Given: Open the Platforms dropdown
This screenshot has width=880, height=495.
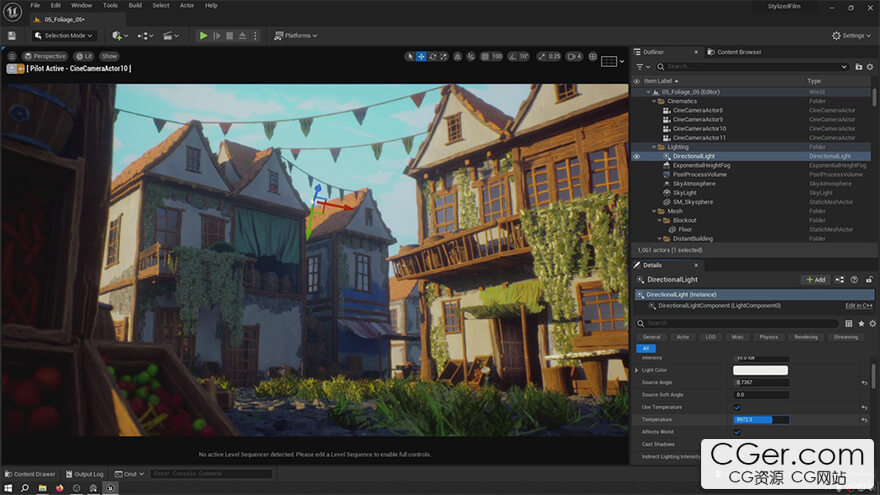Looking at the screenshot, I should point(296,35).
